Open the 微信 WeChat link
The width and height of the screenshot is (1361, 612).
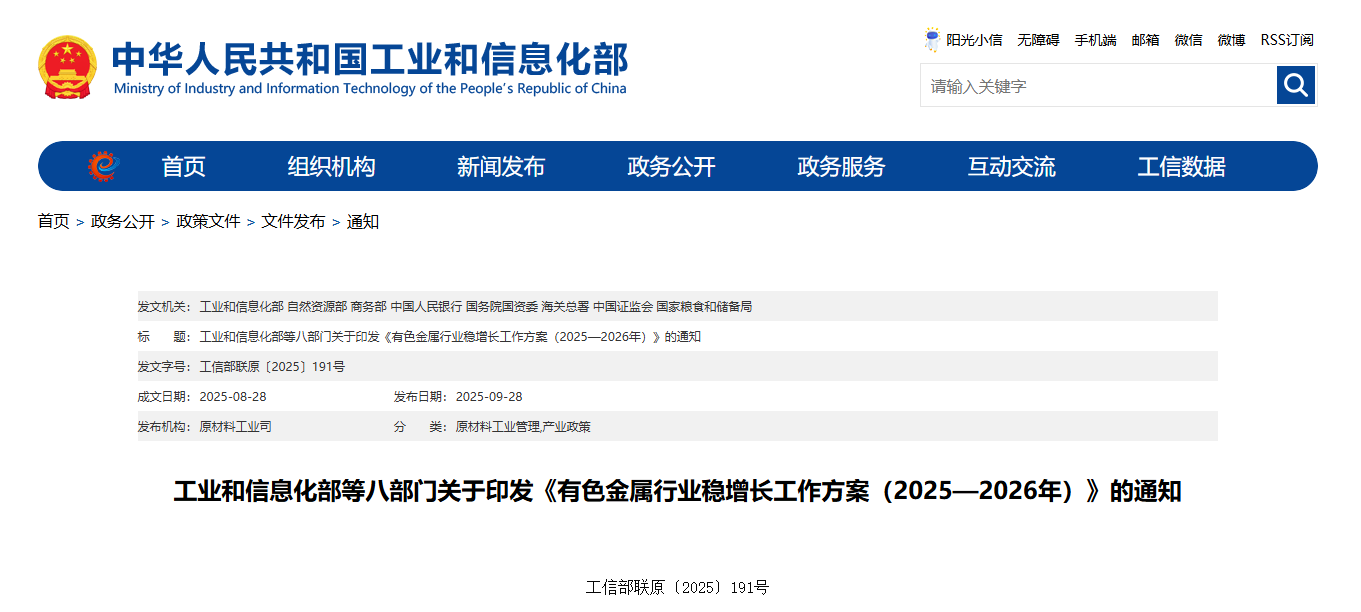(x=1188, y=39)
